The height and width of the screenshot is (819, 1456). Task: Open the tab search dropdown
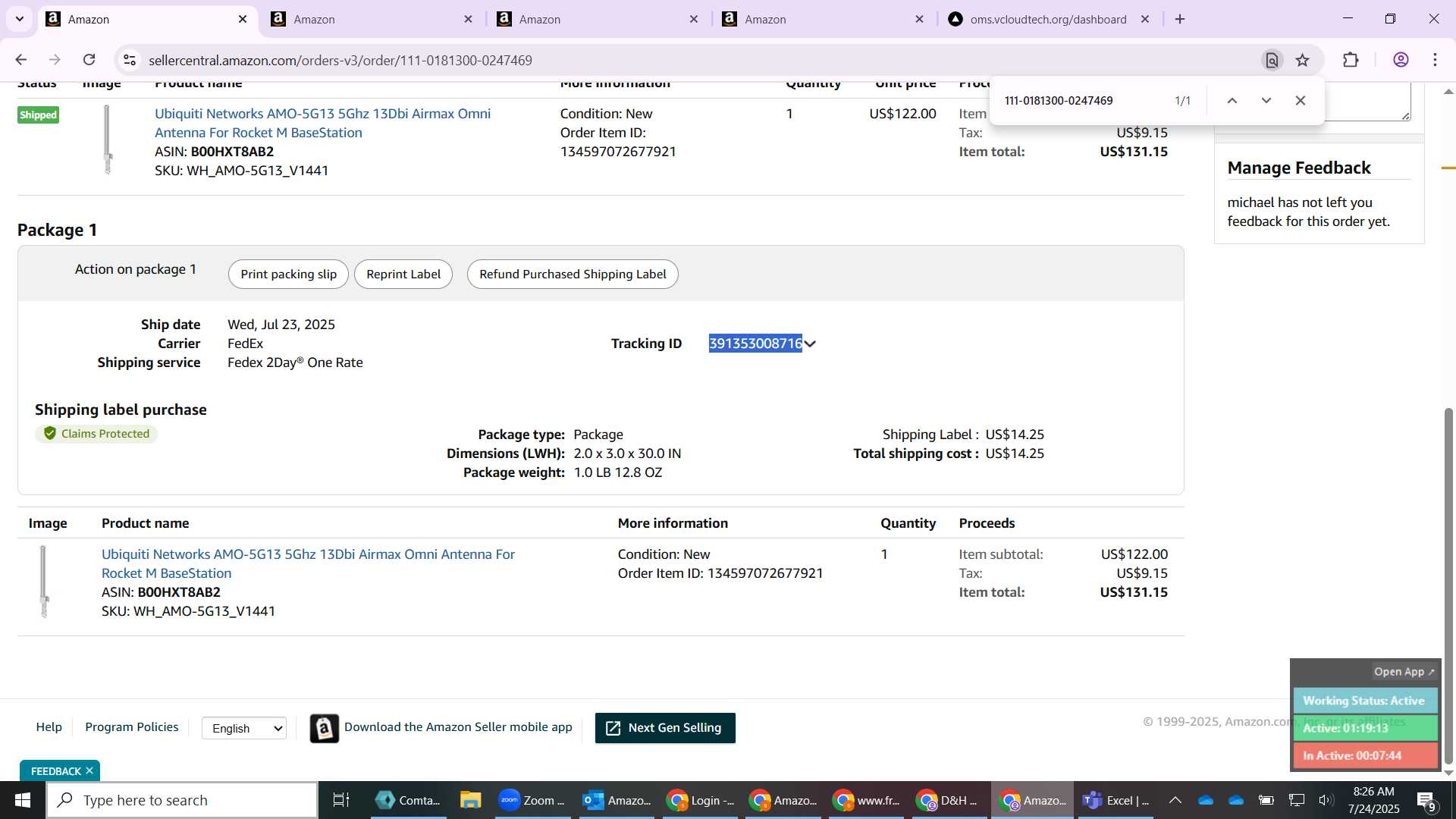click(20, 19)
